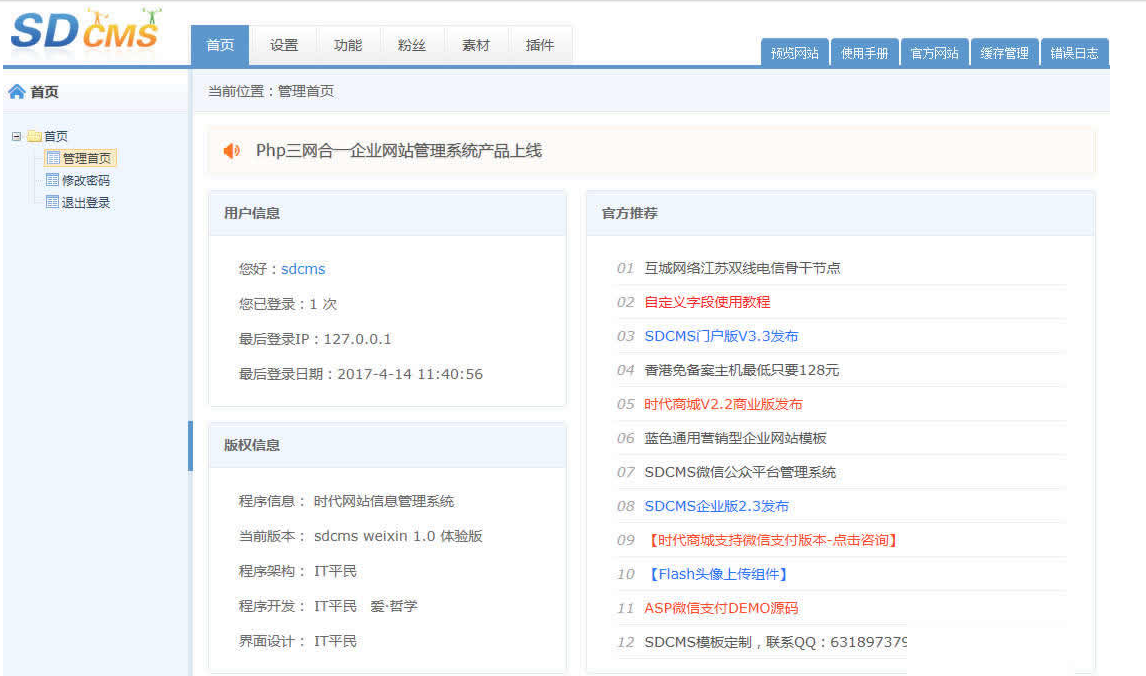Click the 缓存管理 button

pos(1004,51)
